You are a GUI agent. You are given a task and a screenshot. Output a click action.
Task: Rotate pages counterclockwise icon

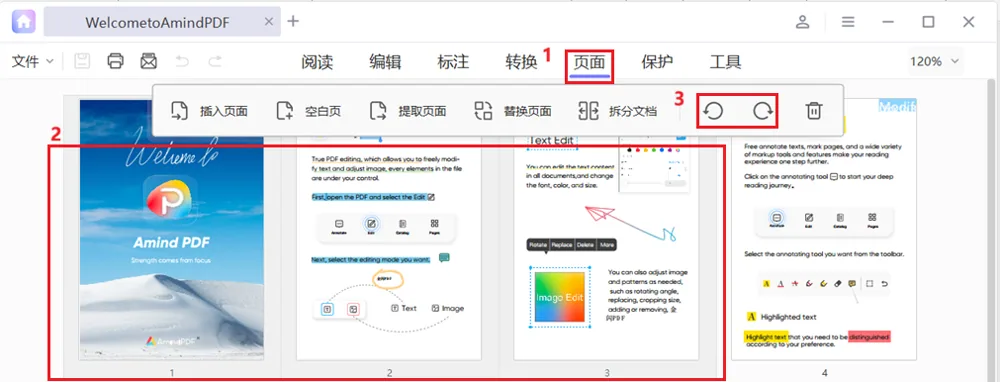[x=713, y=111]
